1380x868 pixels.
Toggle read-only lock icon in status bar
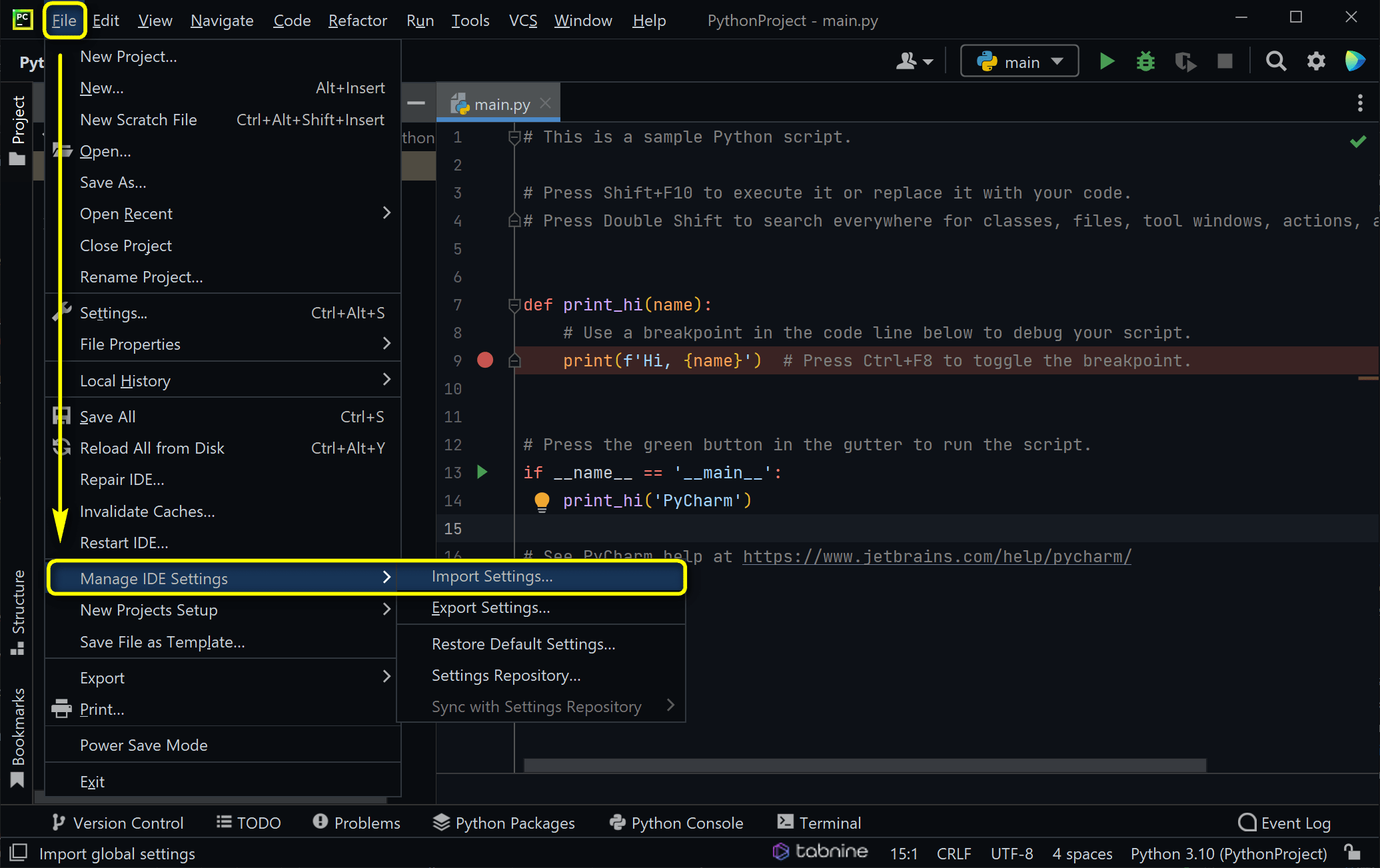(x=1351, y=853)
